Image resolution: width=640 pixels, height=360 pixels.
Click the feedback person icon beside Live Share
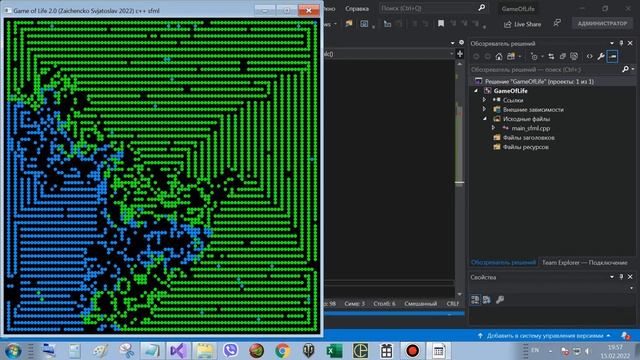pyautogui.click(x=557, y=24)
